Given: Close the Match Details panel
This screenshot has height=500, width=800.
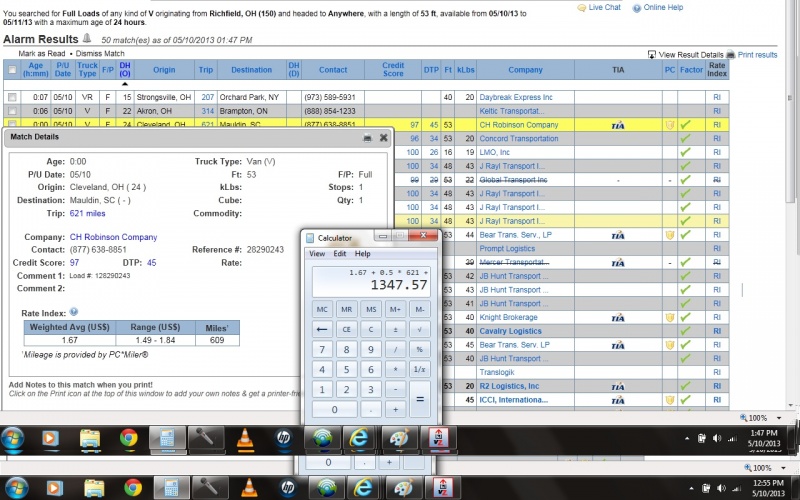Looking at the screenshot, I should pos(384,137).
